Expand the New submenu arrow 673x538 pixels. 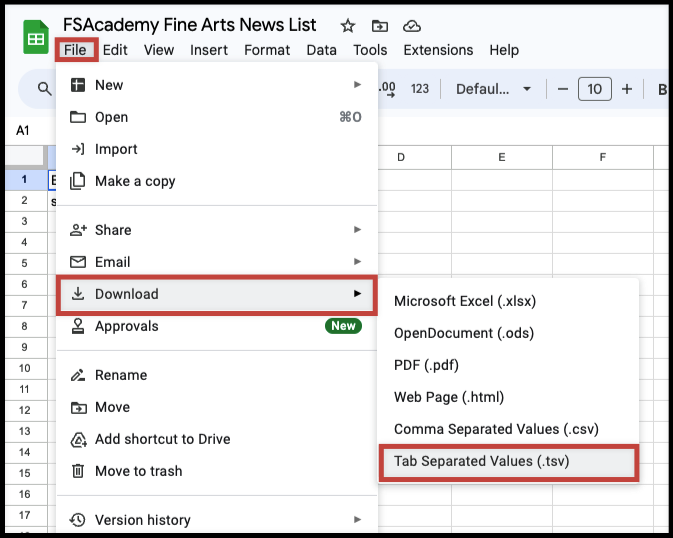(357, 85)
